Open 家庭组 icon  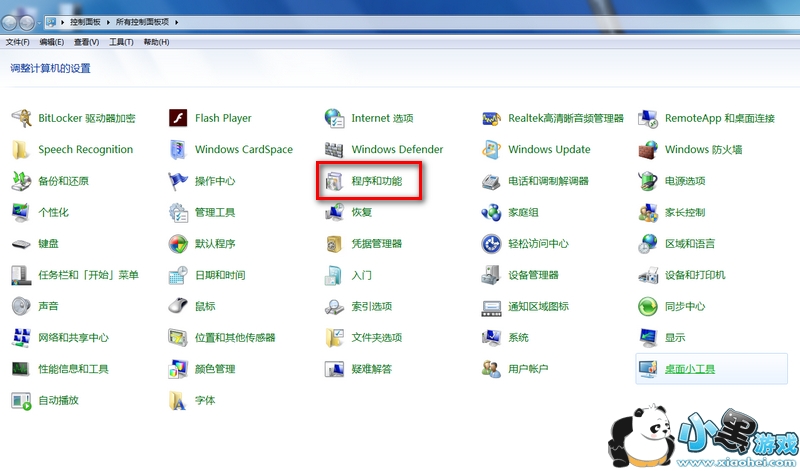point(491,212)
